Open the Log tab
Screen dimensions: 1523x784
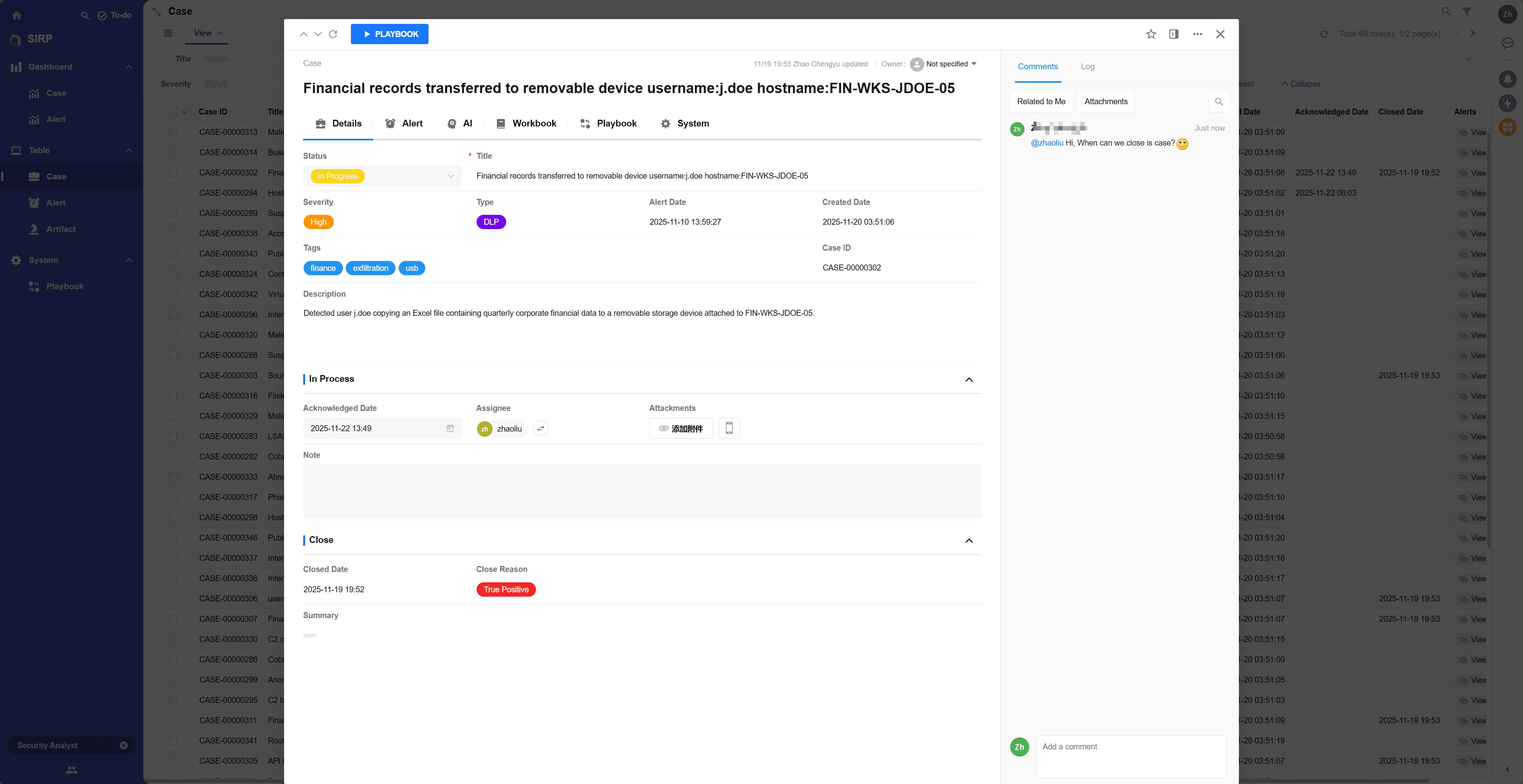point(1087,67)
